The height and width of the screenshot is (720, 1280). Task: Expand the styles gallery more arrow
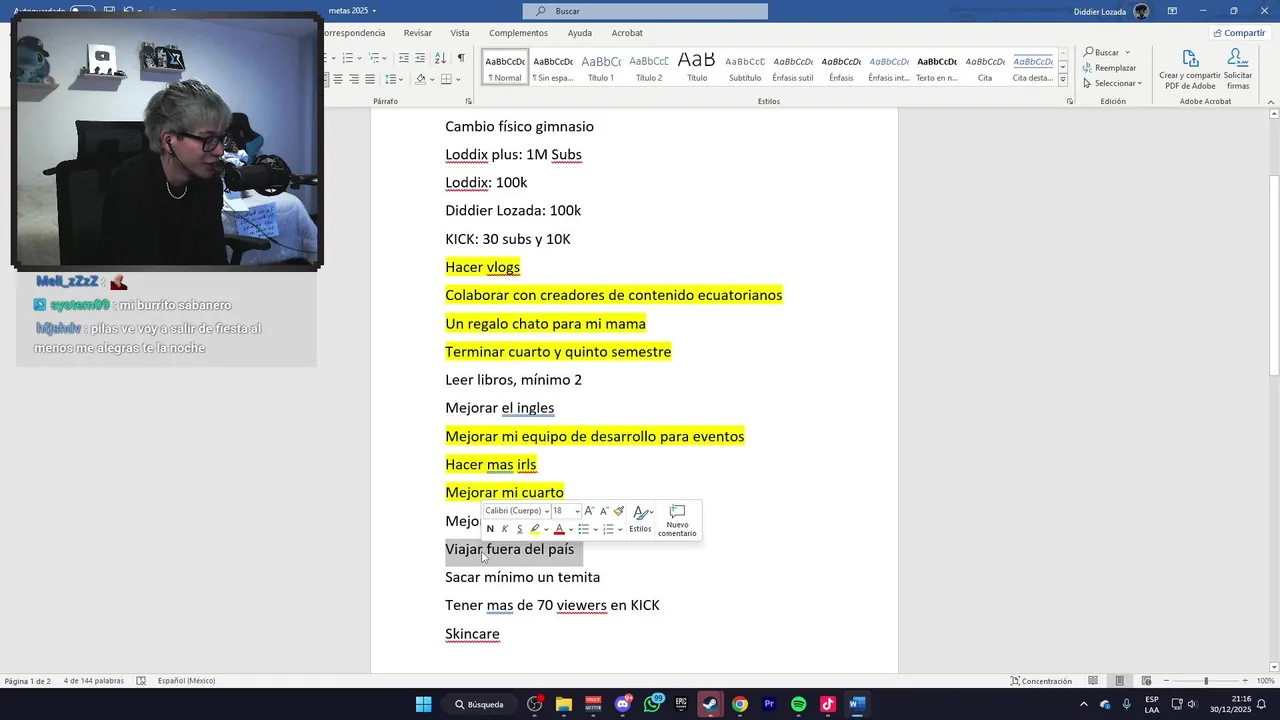point(1063,79)
